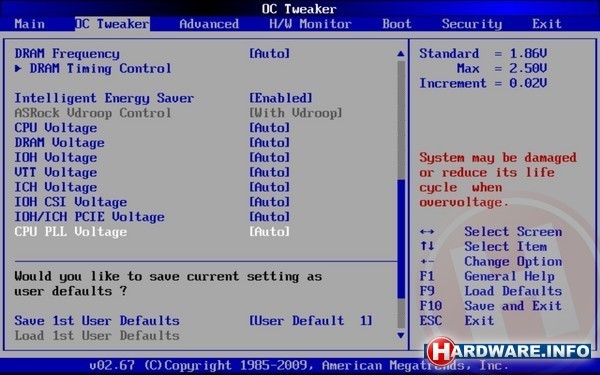Screen dimensions: 600x375
Task: Select the IOH CSI Voltage setting
Action: tap(70, 203)
